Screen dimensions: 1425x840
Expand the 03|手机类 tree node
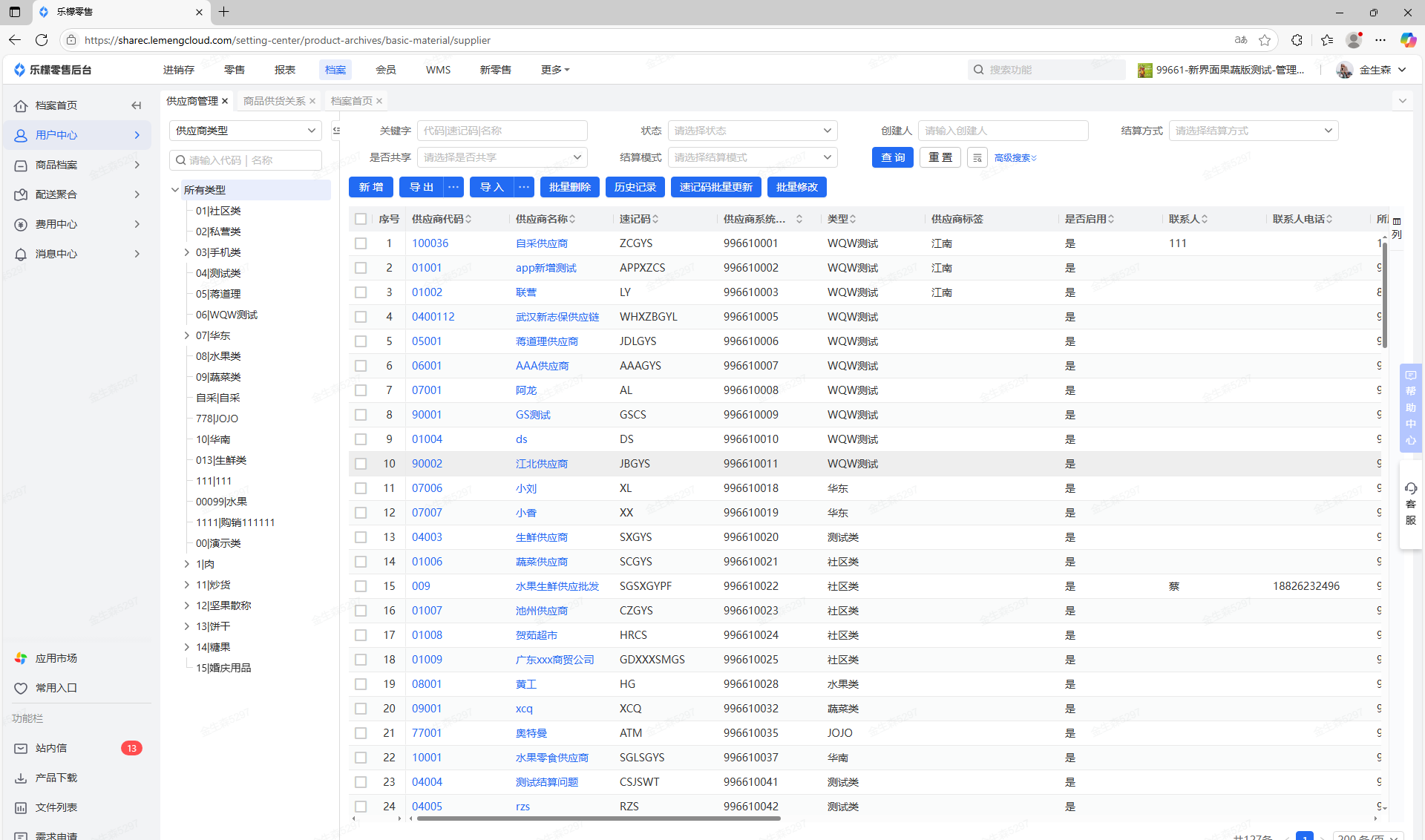pyautogui.click(x=187, y=252)
